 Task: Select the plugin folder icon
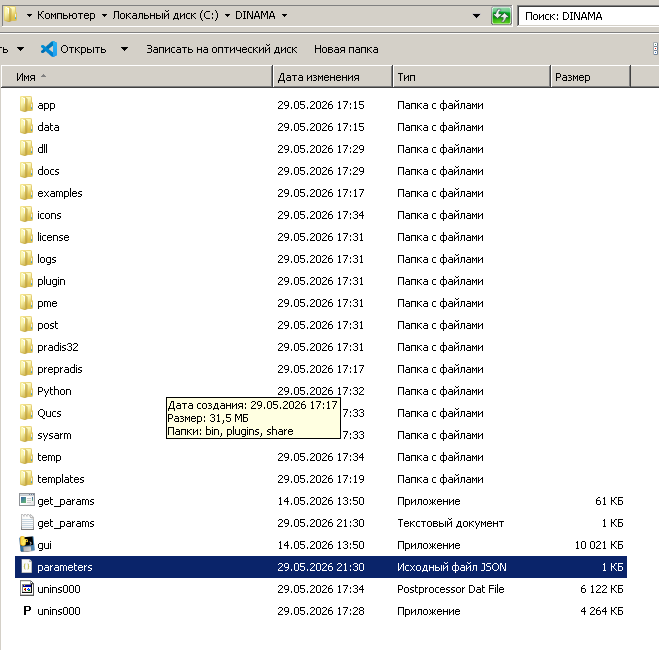click(26, 280)
